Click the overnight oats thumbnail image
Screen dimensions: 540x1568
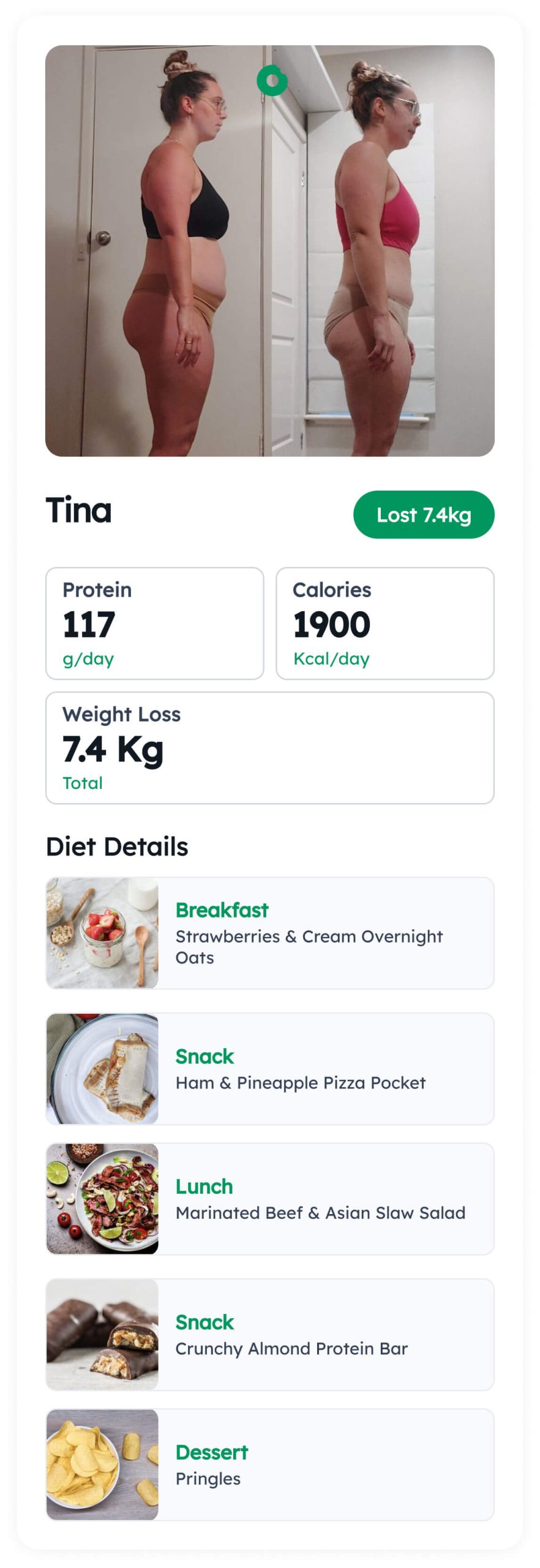pyautogui.click(x=102, y=932)
